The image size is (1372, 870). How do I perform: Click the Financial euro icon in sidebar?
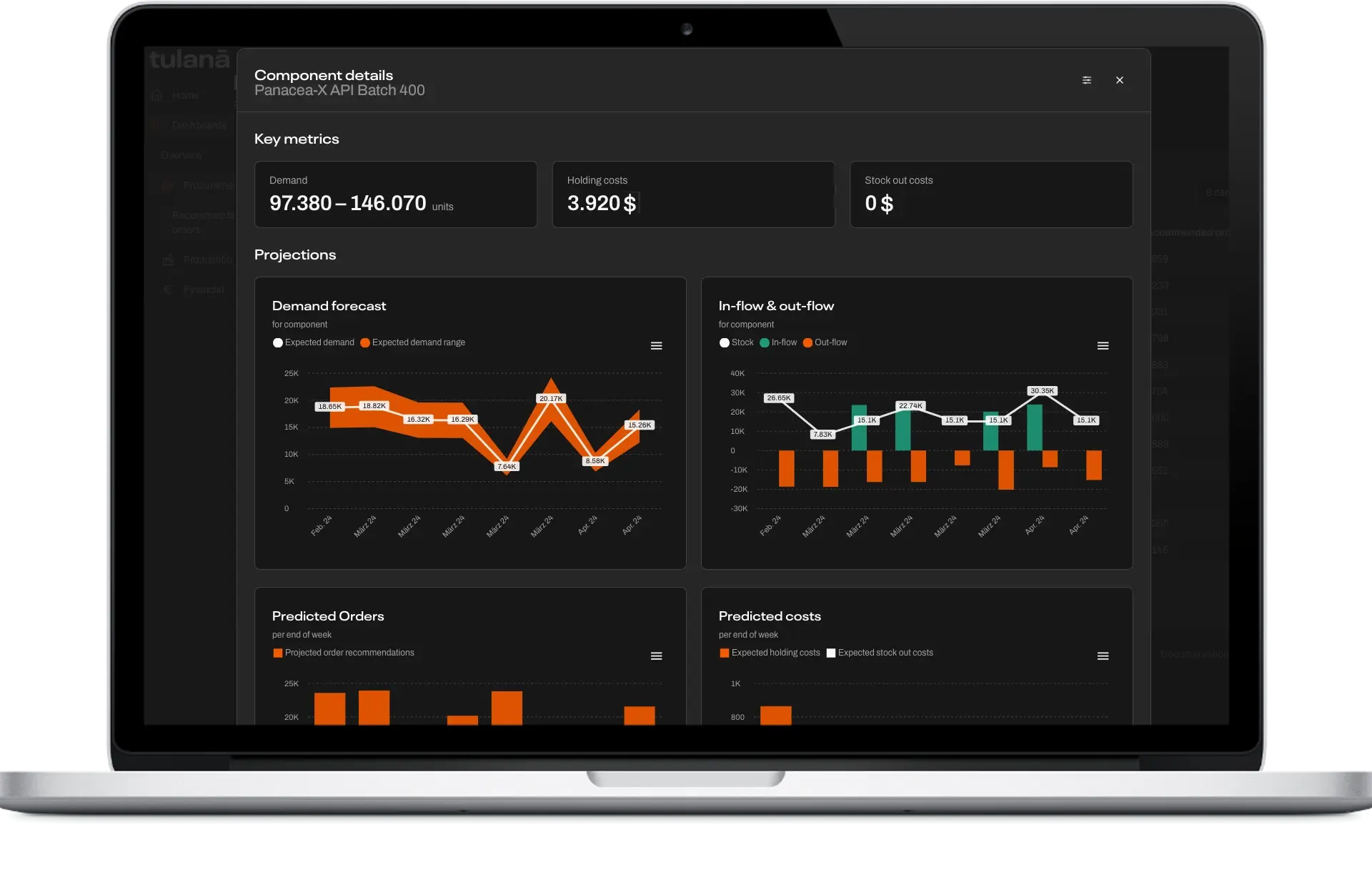tap(168, 290)
